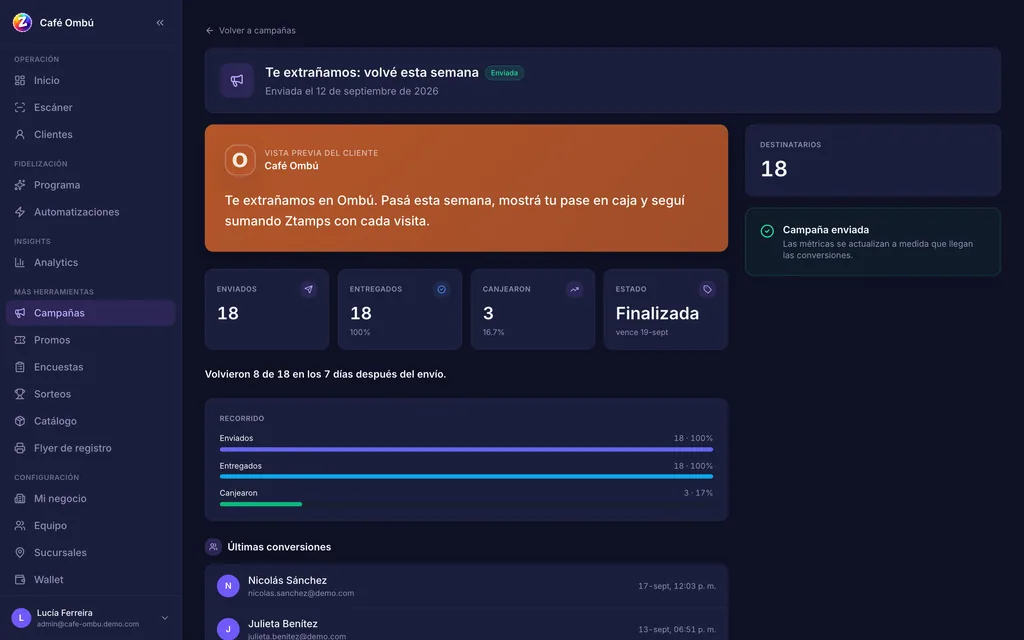Screen dimensions: 1024x640
Task: Collapse the sidebar with the double-chevron icon
Action: [x=160, y=23]
